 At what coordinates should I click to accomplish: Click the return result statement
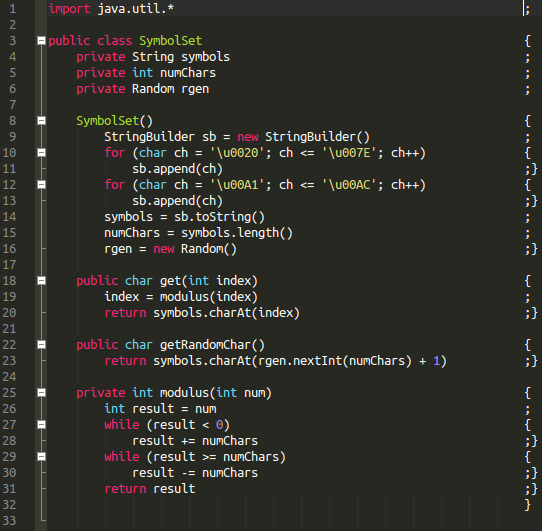[x=150, y=489]
